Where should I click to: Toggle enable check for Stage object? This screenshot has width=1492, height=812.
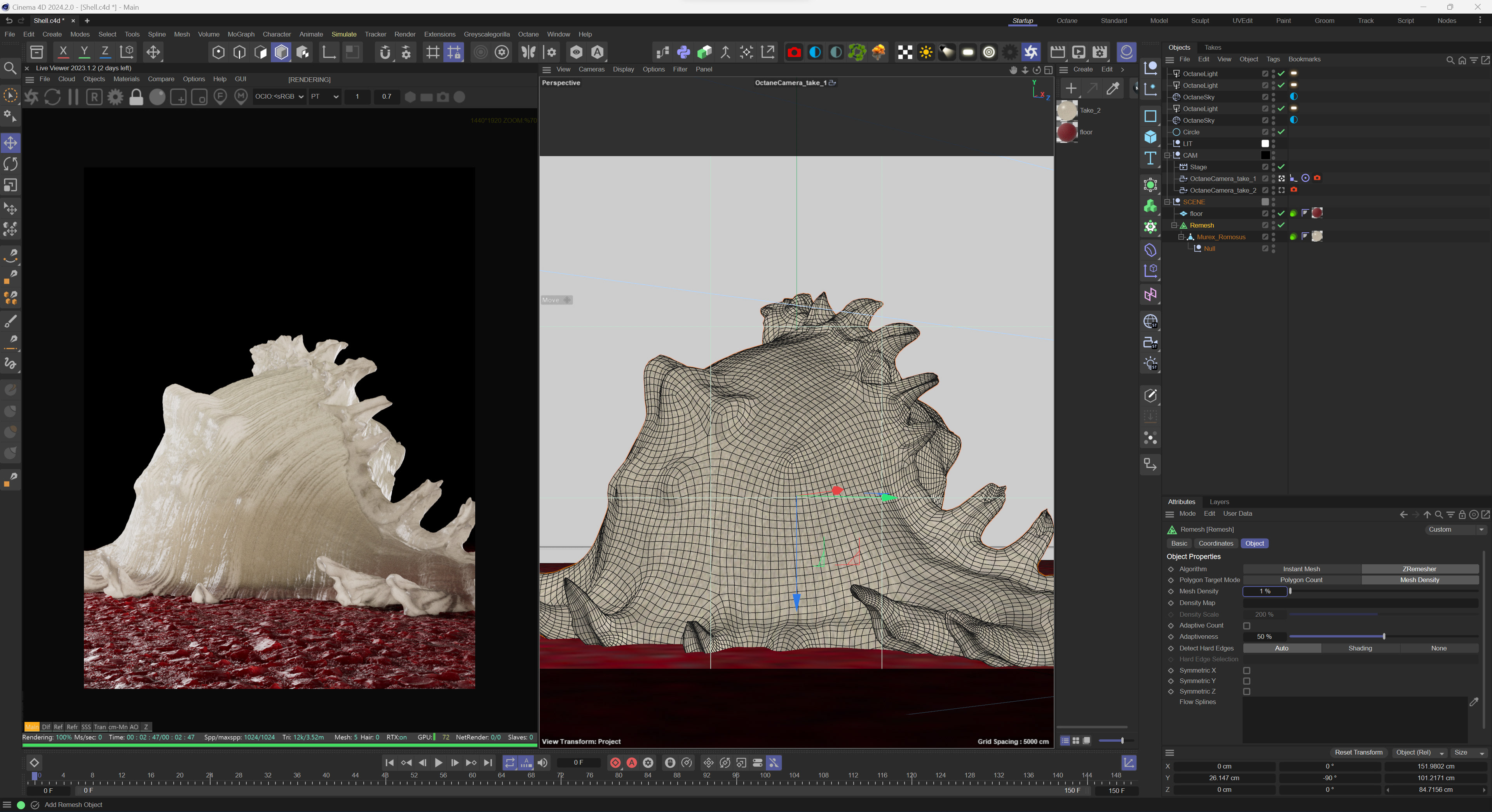pyautogui.click(x=1281, y=167)
